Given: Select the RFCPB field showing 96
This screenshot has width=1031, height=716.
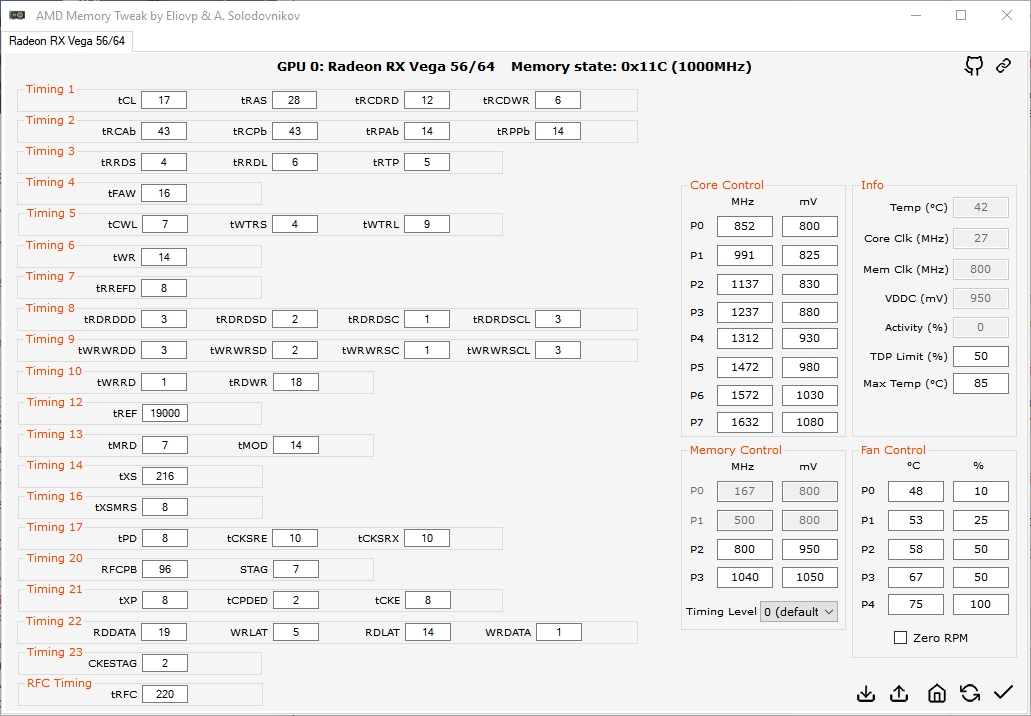Looking at the screenshot, I should coord(165,569).
